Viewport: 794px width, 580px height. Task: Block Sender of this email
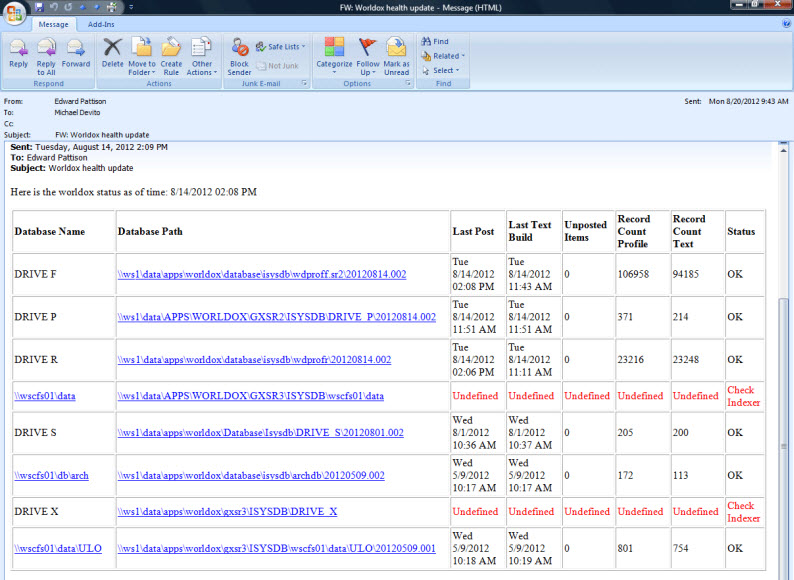pos(239,55)
